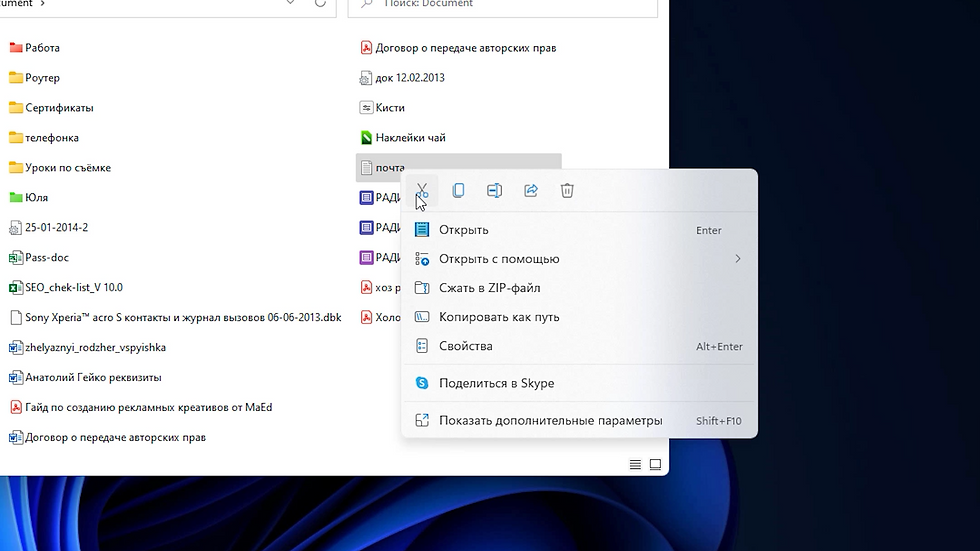Select the Сертификаты folder
Screen dimensions: 980x551
point(51,107)
